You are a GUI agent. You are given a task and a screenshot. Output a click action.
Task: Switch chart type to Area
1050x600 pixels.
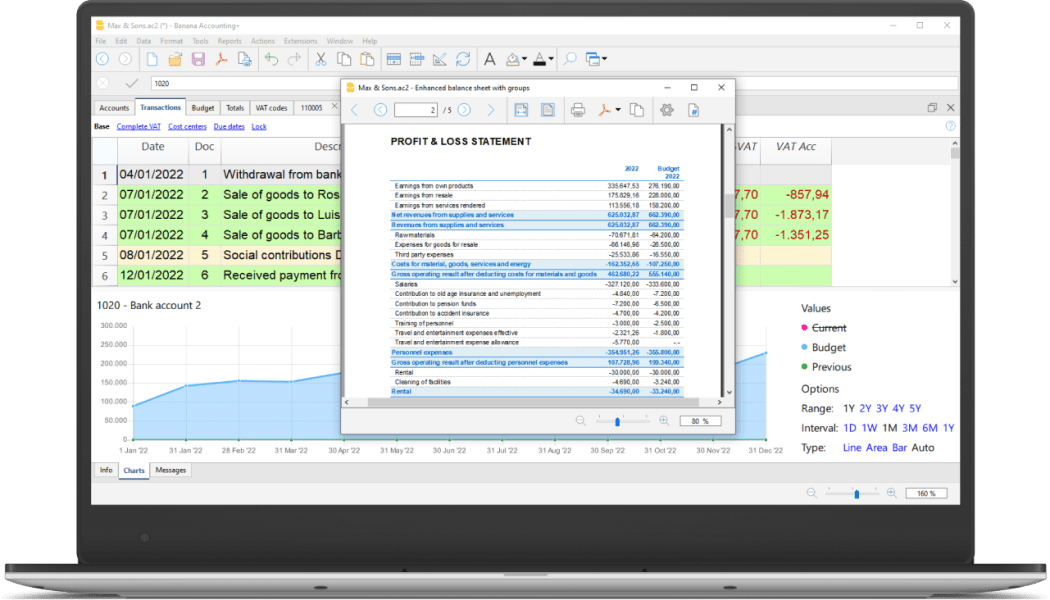pyautogui.click(x=877, y=448)
